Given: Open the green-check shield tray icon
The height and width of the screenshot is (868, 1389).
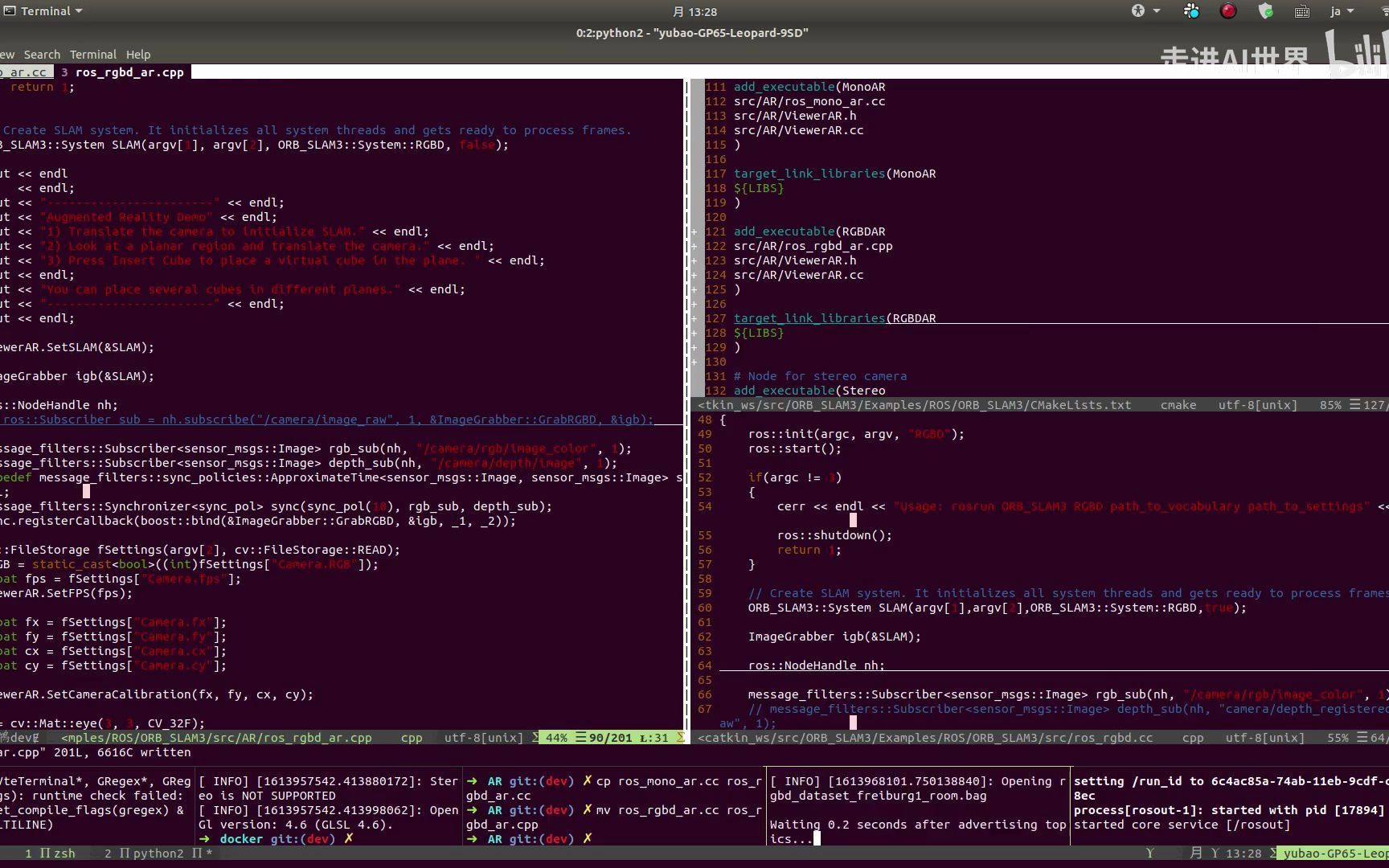Looking at the screenshot, I should [1266, 11].
